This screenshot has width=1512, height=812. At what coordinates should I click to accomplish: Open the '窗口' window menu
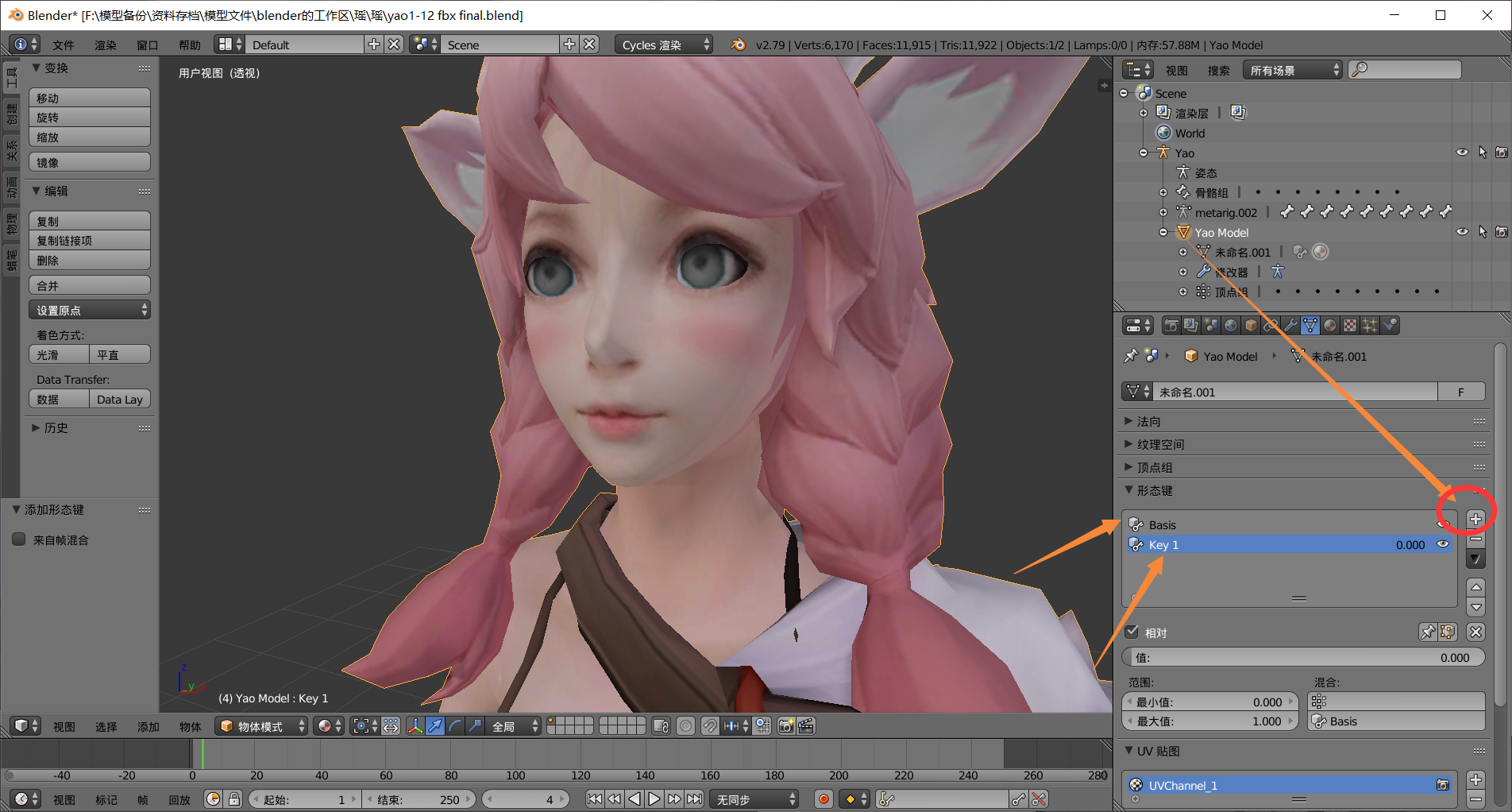point(148,45)
